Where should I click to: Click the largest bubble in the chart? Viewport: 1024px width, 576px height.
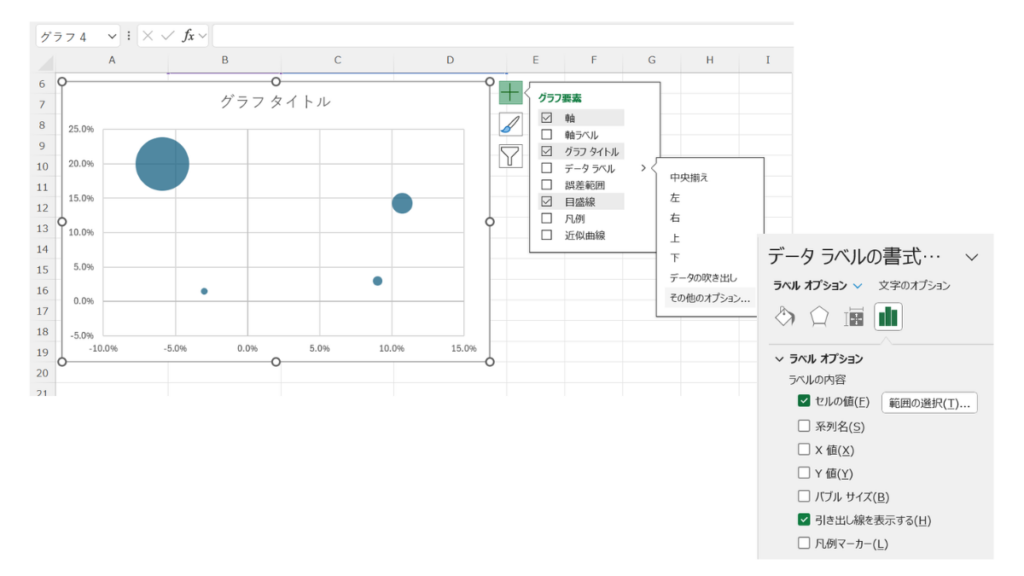[162, 164]
